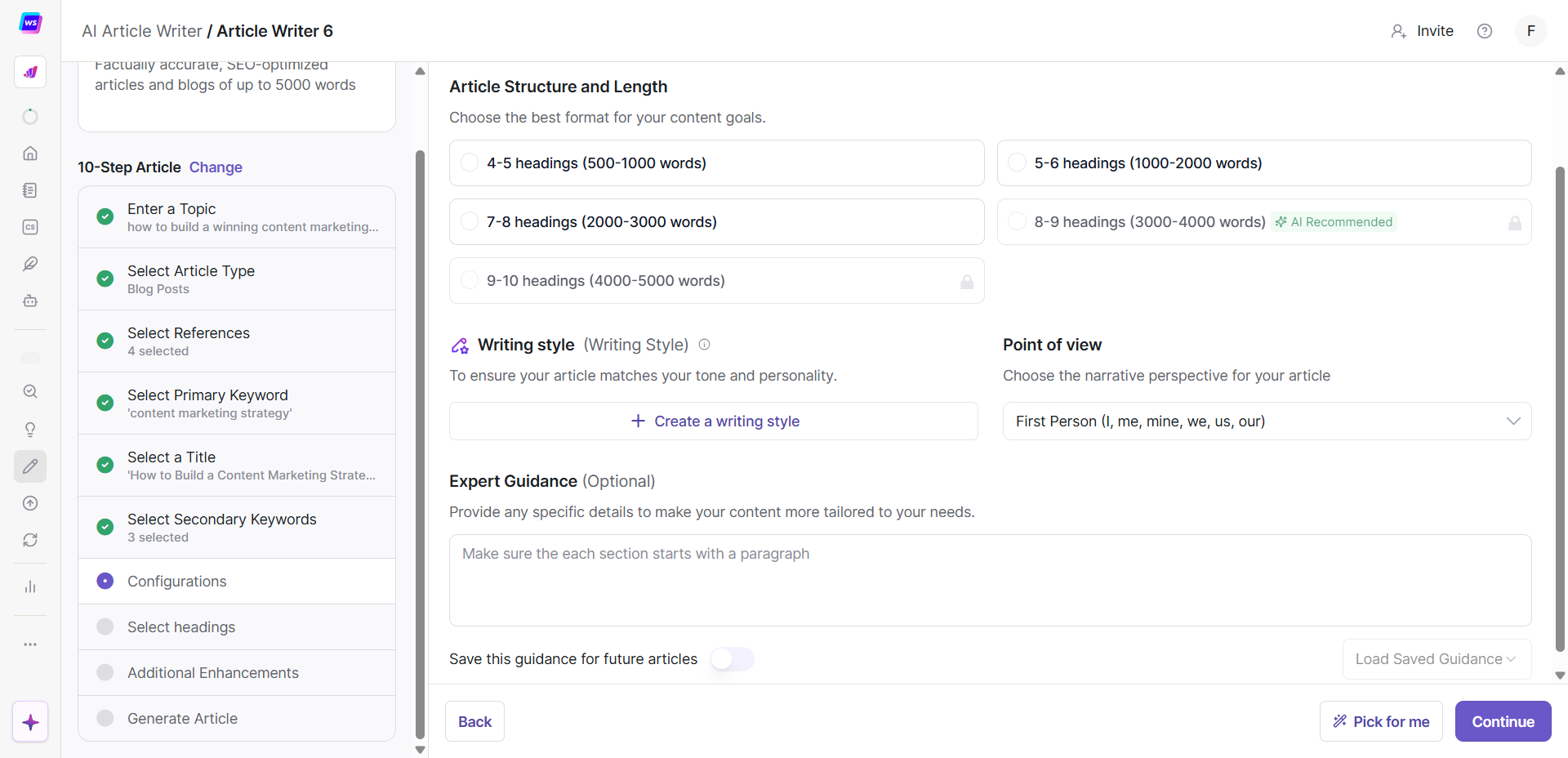The image size is (1568, 758).
Task: Select the pencil editor sidebar icon
Action: coord(30,466)
